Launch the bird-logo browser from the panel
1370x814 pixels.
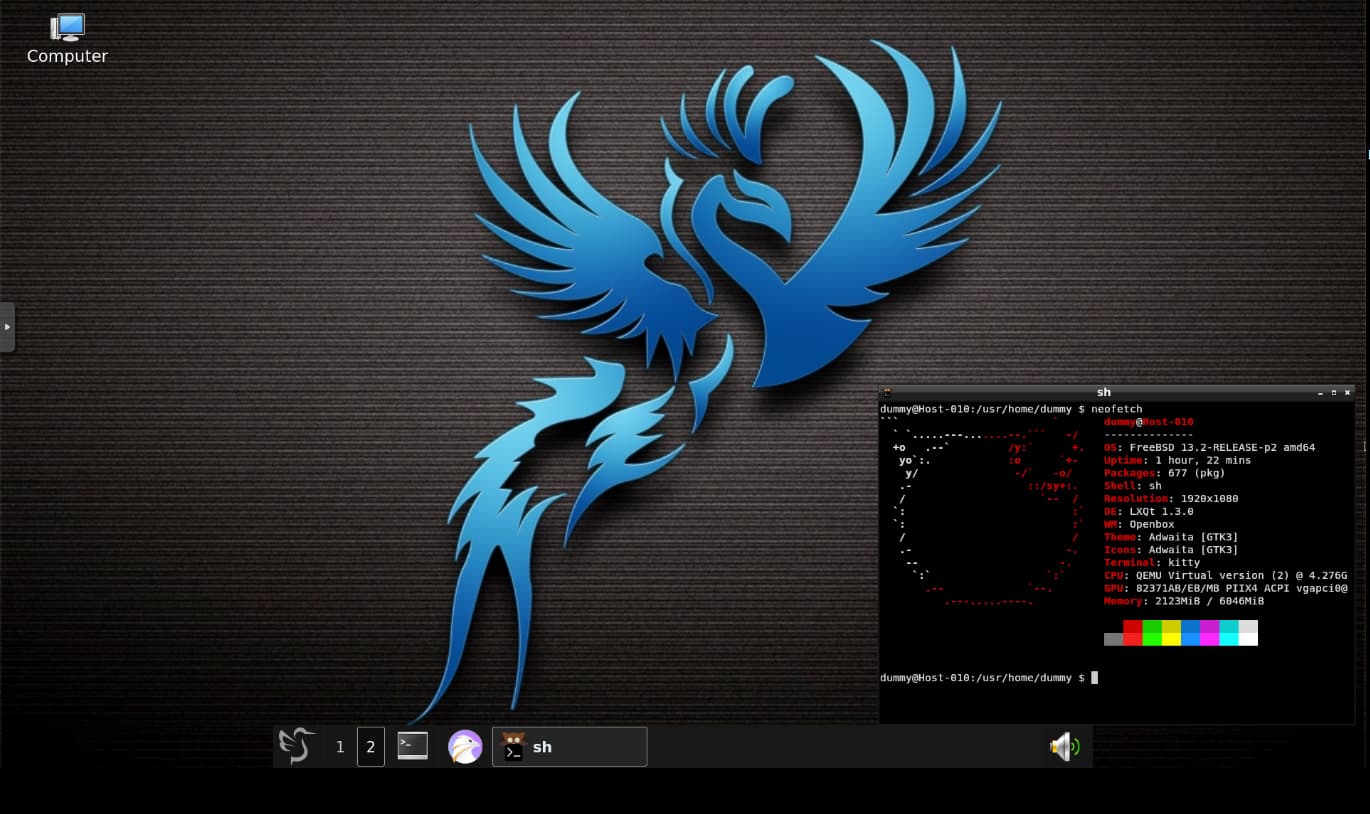[465, 746]
